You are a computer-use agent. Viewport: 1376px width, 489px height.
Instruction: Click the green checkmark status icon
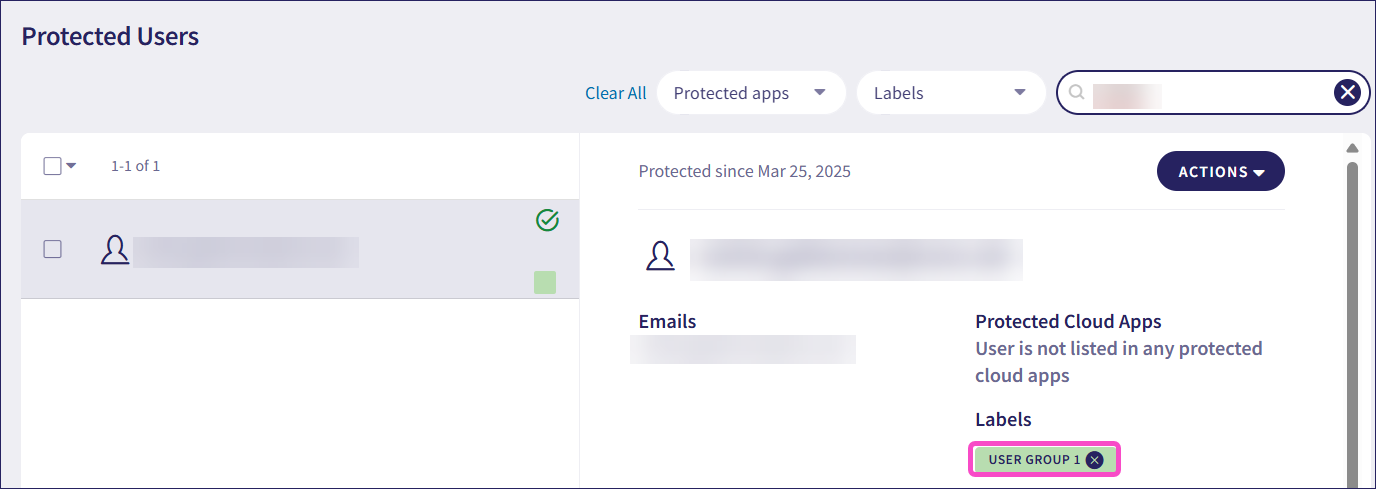click(x=547, y=220)
